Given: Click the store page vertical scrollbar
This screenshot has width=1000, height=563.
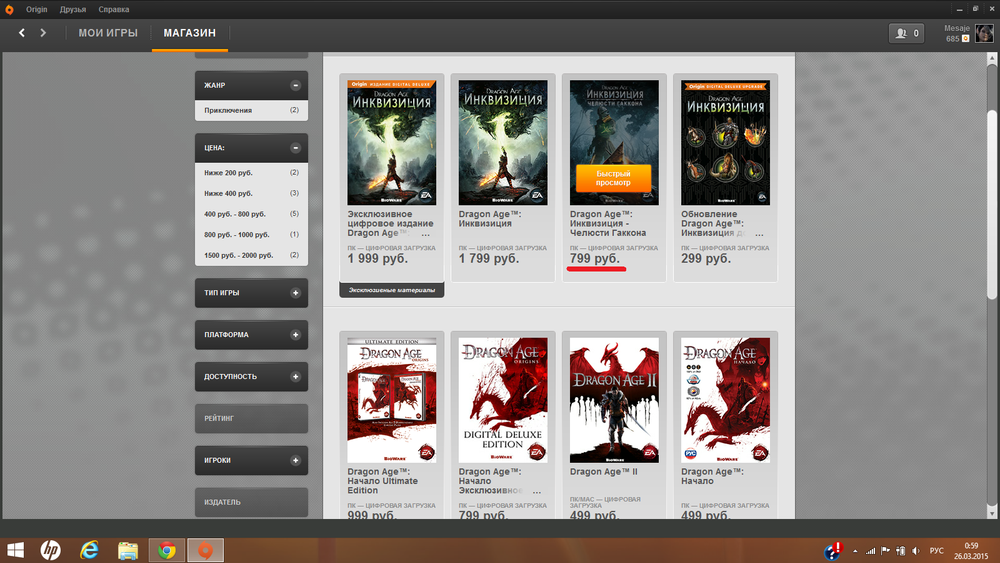Looking at the screenshot, I should tap(992, 204).
